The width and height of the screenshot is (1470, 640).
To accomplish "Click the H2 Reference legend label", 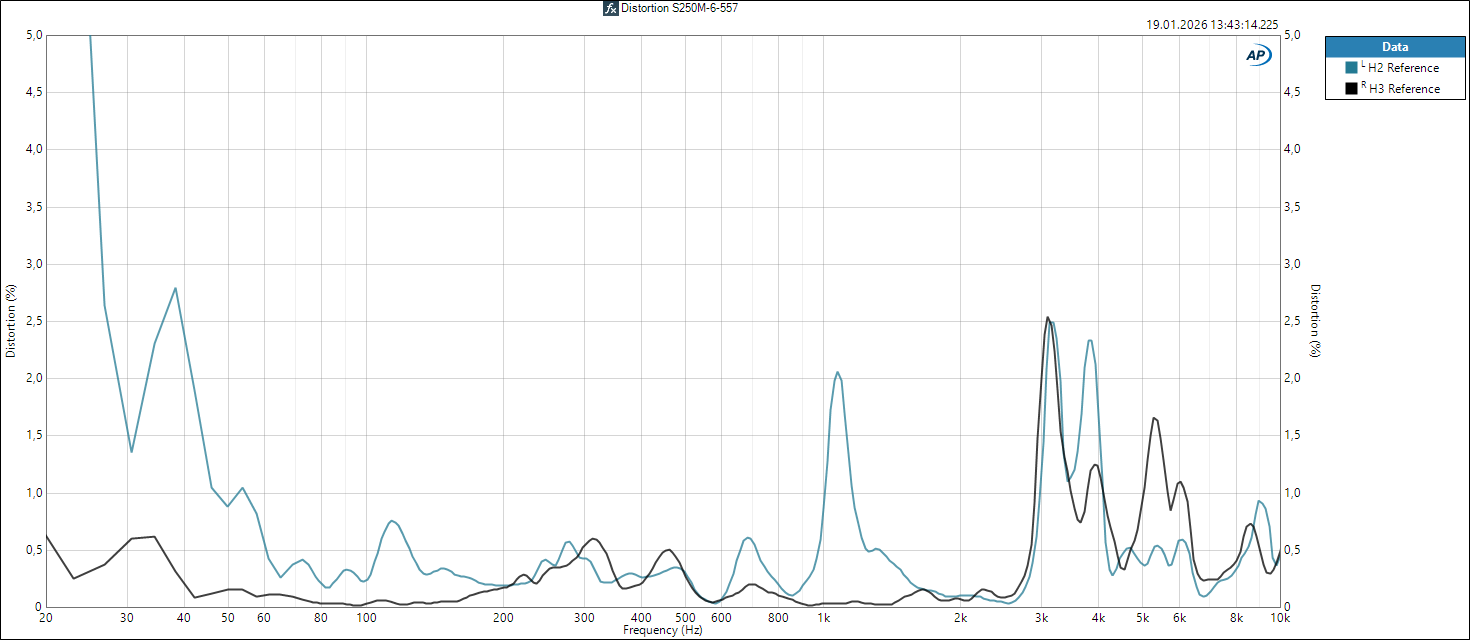I will point(1403,68).
